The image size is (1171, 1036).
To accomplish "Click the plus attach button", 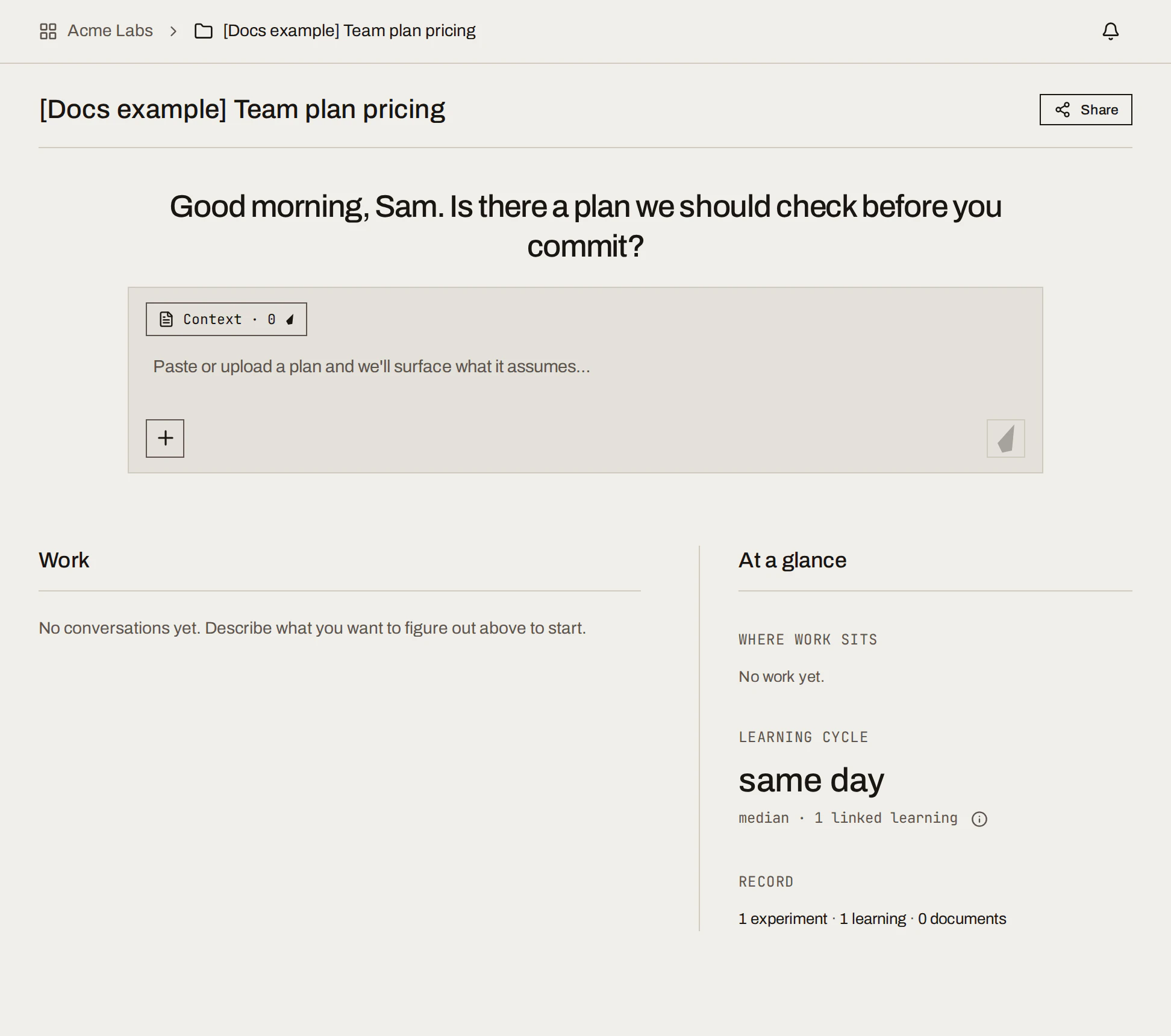I will click(165, 438).
